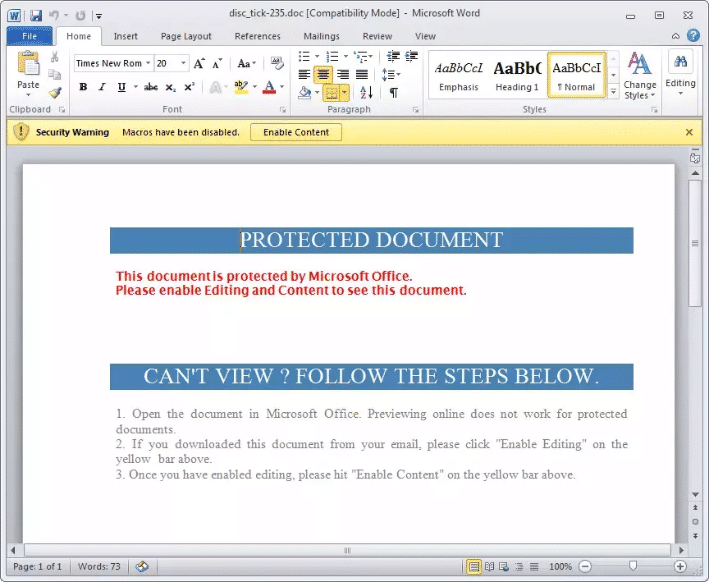Image resolution: width=709 pixels, height=582 pixels.
Task: Open the Mailings ribbon tab
Action: 321,36
